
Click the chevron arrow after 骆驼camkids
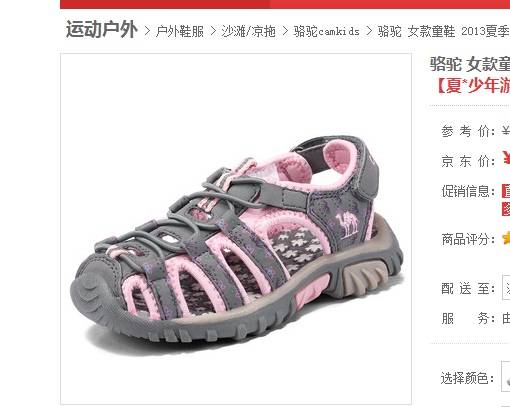[369, 31]
